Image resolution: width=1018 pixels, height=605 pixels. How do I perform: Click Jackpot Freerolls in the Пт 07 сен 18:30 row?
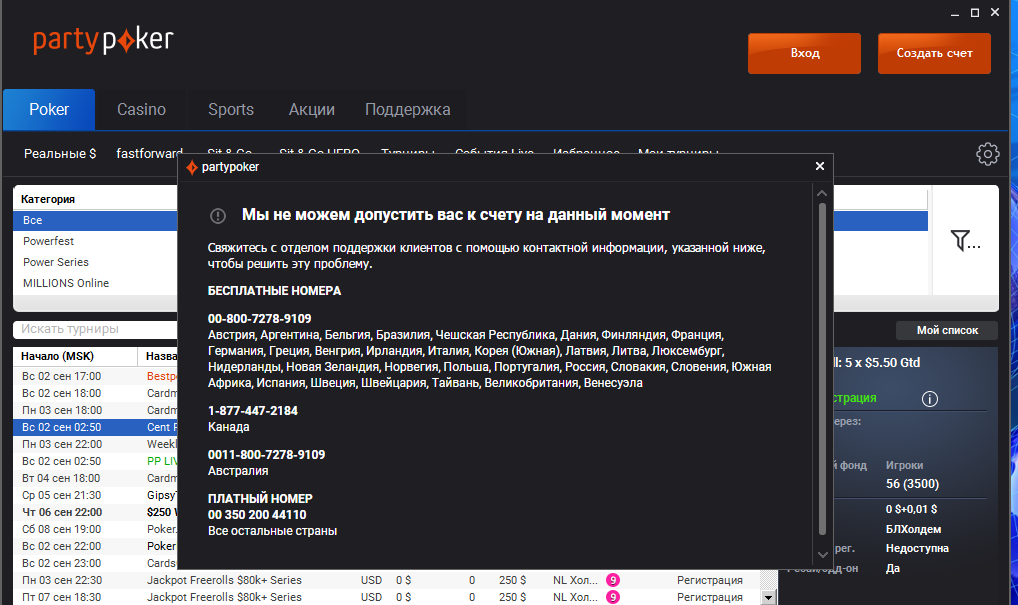click(224, 597)
